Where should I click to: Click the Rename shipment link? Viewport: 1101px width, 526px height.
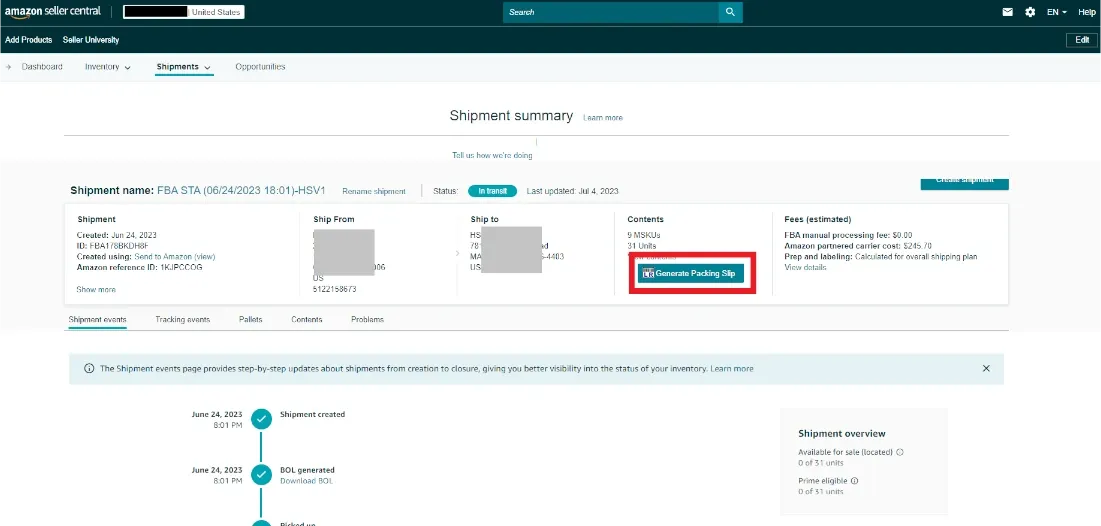point(374,191)
